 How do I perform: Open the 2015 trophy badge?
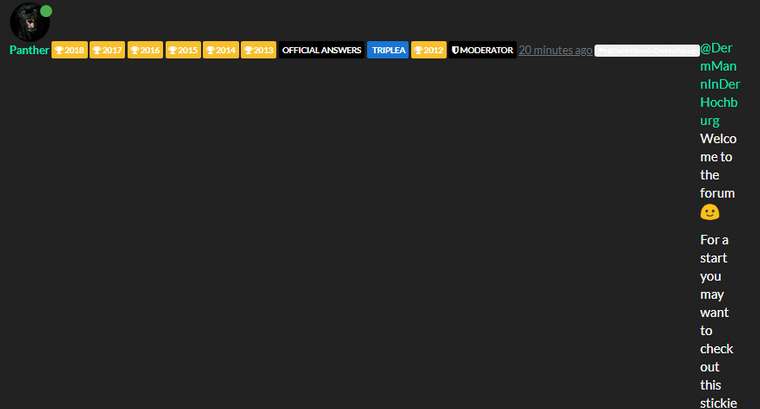[182, 50]
